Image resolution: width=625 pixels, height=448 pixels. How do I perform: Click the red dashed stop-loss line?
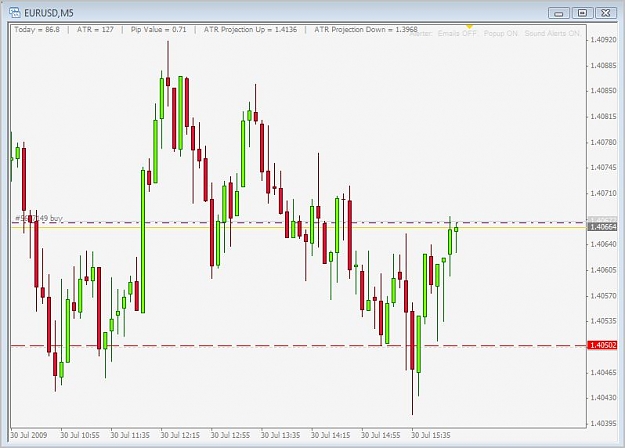(298, 346)
